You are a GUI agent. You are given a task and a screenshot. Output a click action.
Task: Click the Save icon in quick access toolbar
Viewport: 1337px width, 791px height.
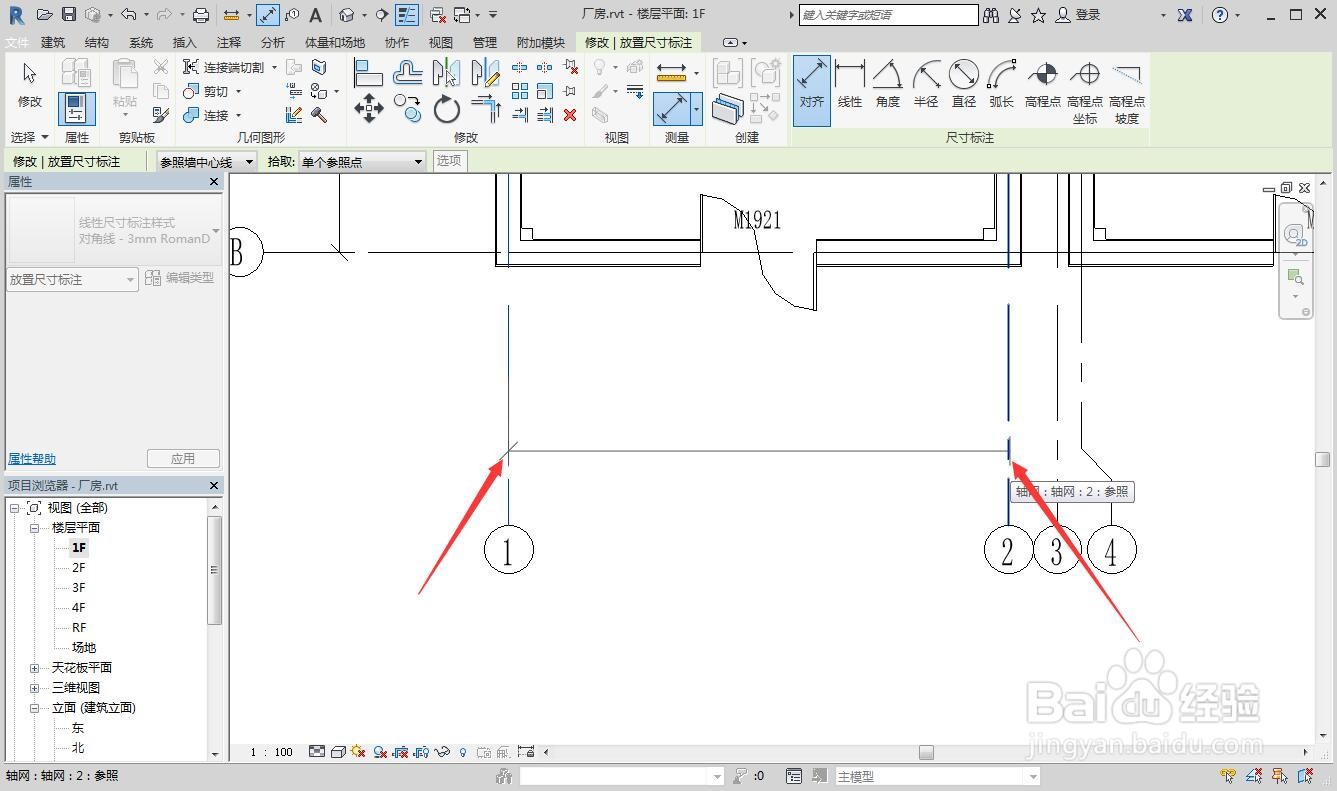pyautogui.click(x=69, y=15)
